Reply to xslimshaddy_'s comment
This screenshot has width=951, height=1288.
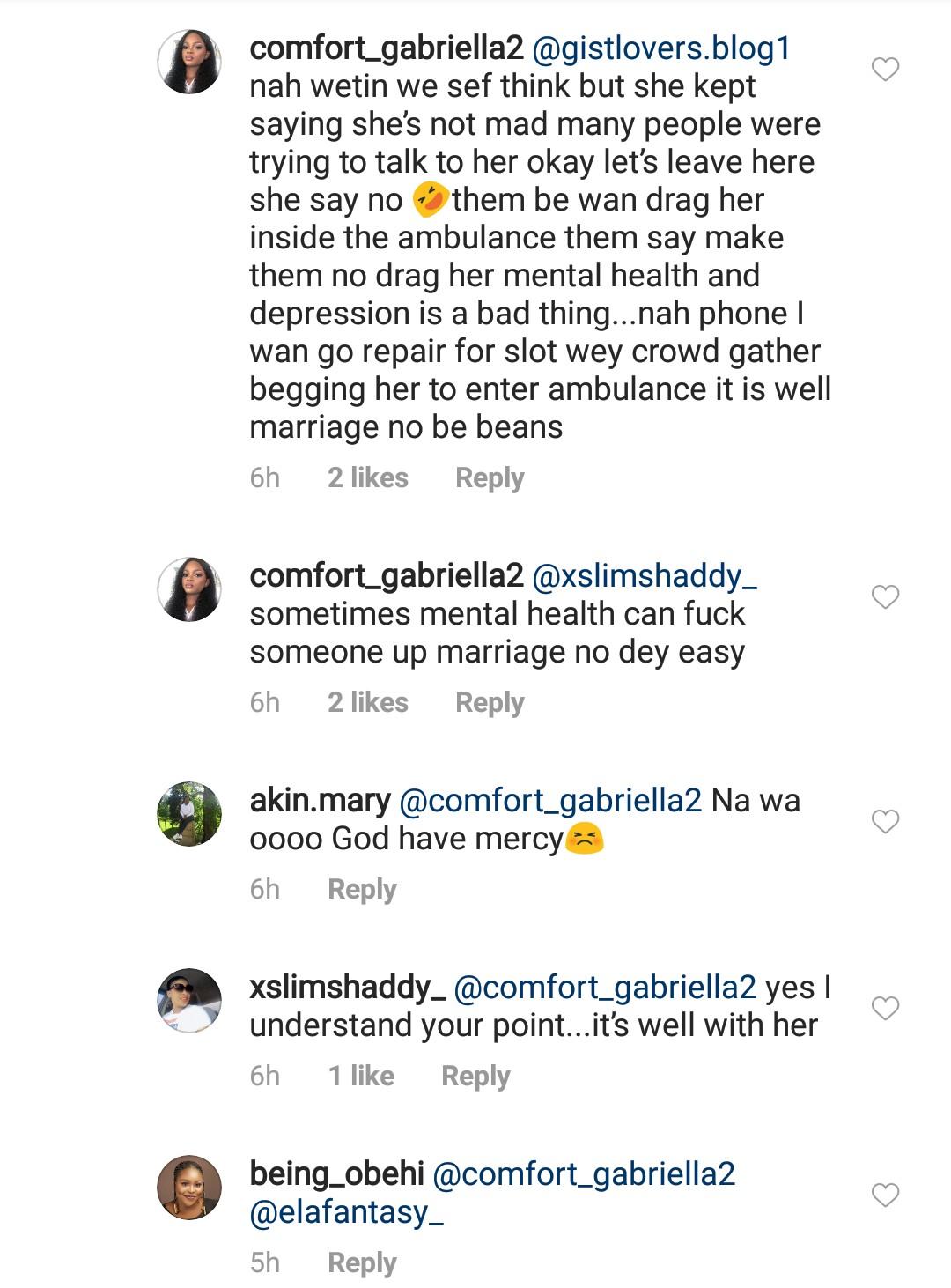coord(475,1076)
